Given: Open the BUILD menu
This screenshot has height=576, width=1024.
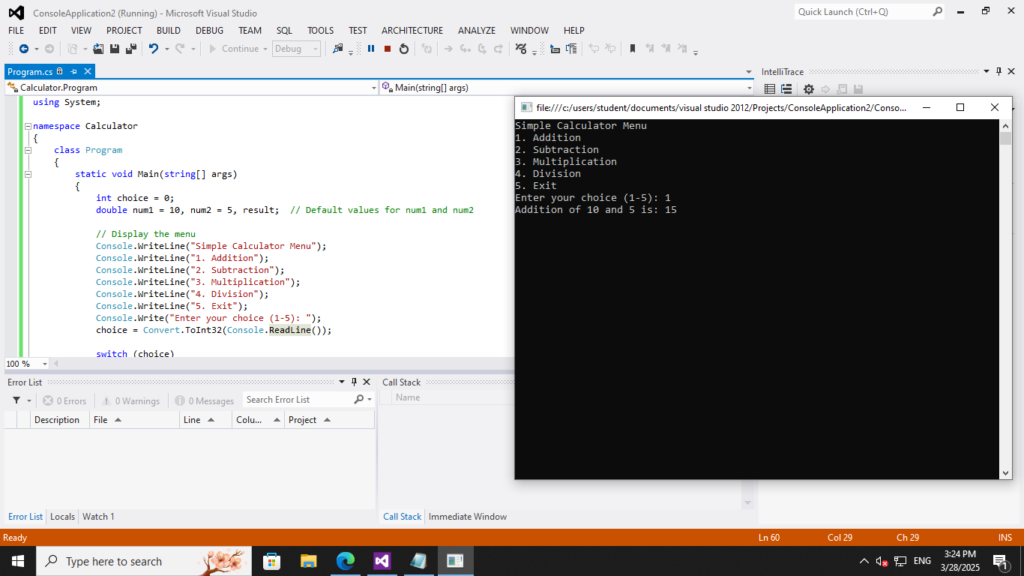Looking at the screenshot, I should coord(168,30).
